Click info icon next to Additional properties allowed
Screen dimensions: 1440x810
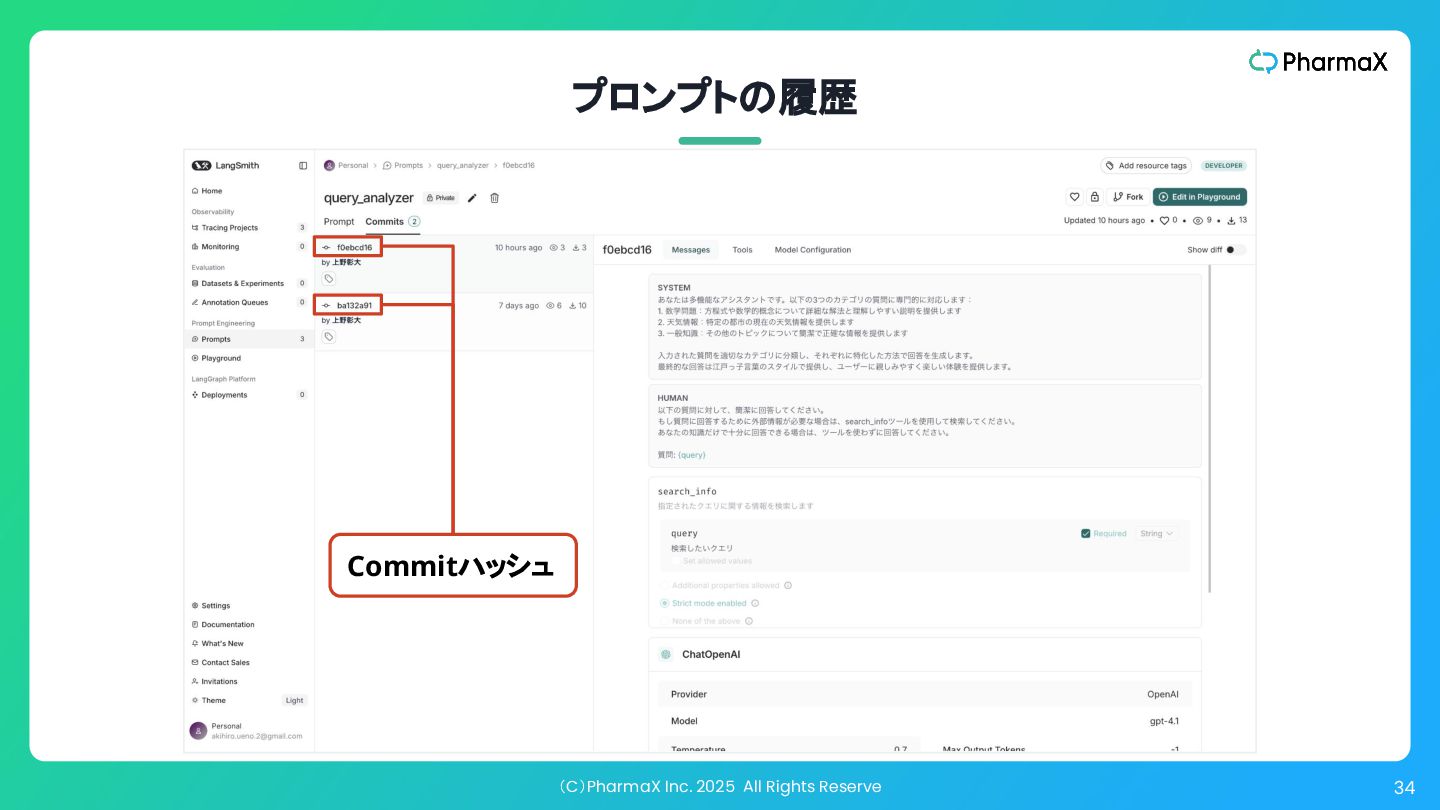click(x=788, y=585)
